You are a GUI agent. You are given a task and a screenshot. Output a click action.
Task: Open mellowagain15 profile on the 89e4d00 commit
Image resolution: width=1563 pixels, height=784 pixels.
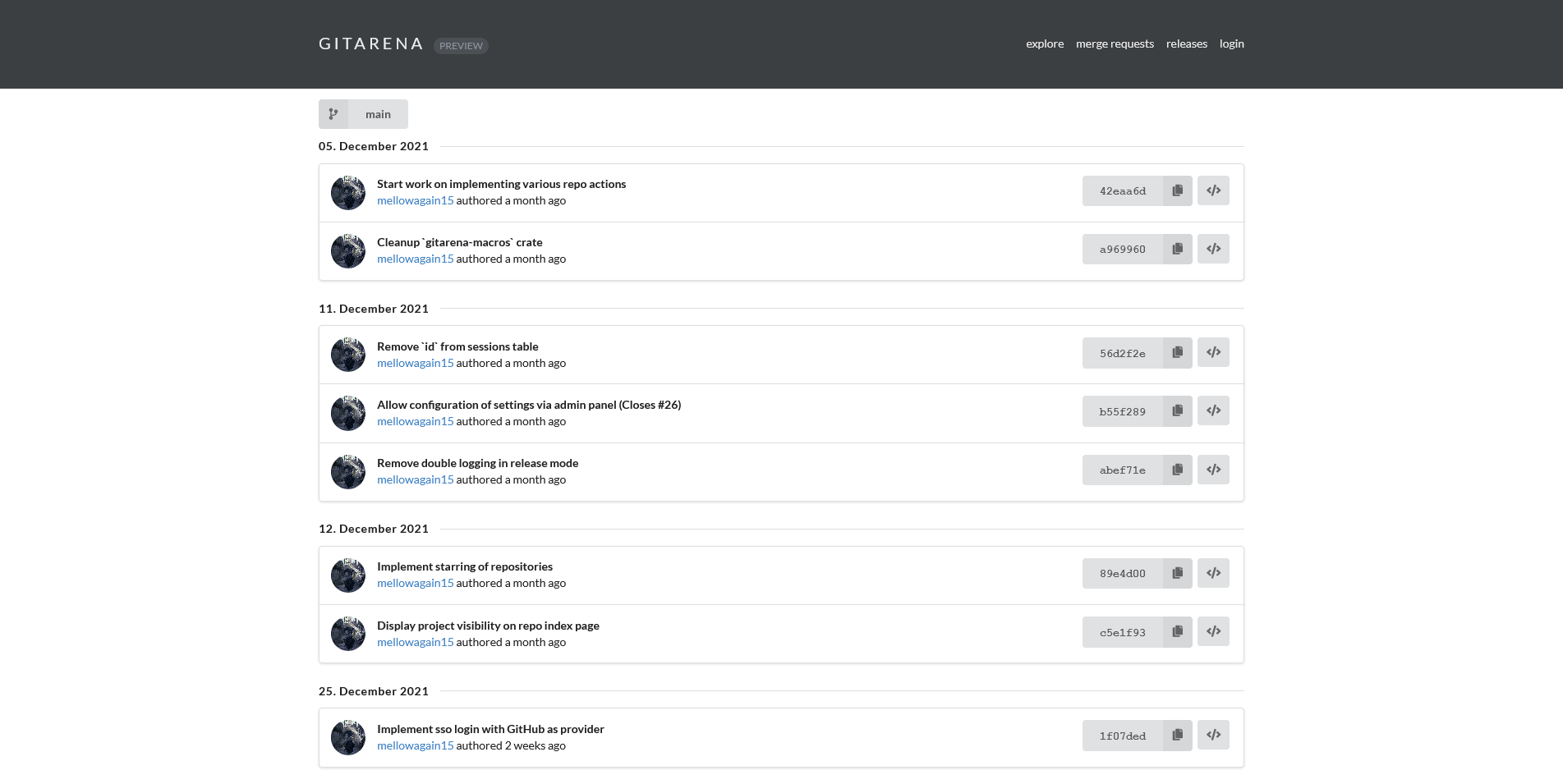coord(415,583)
